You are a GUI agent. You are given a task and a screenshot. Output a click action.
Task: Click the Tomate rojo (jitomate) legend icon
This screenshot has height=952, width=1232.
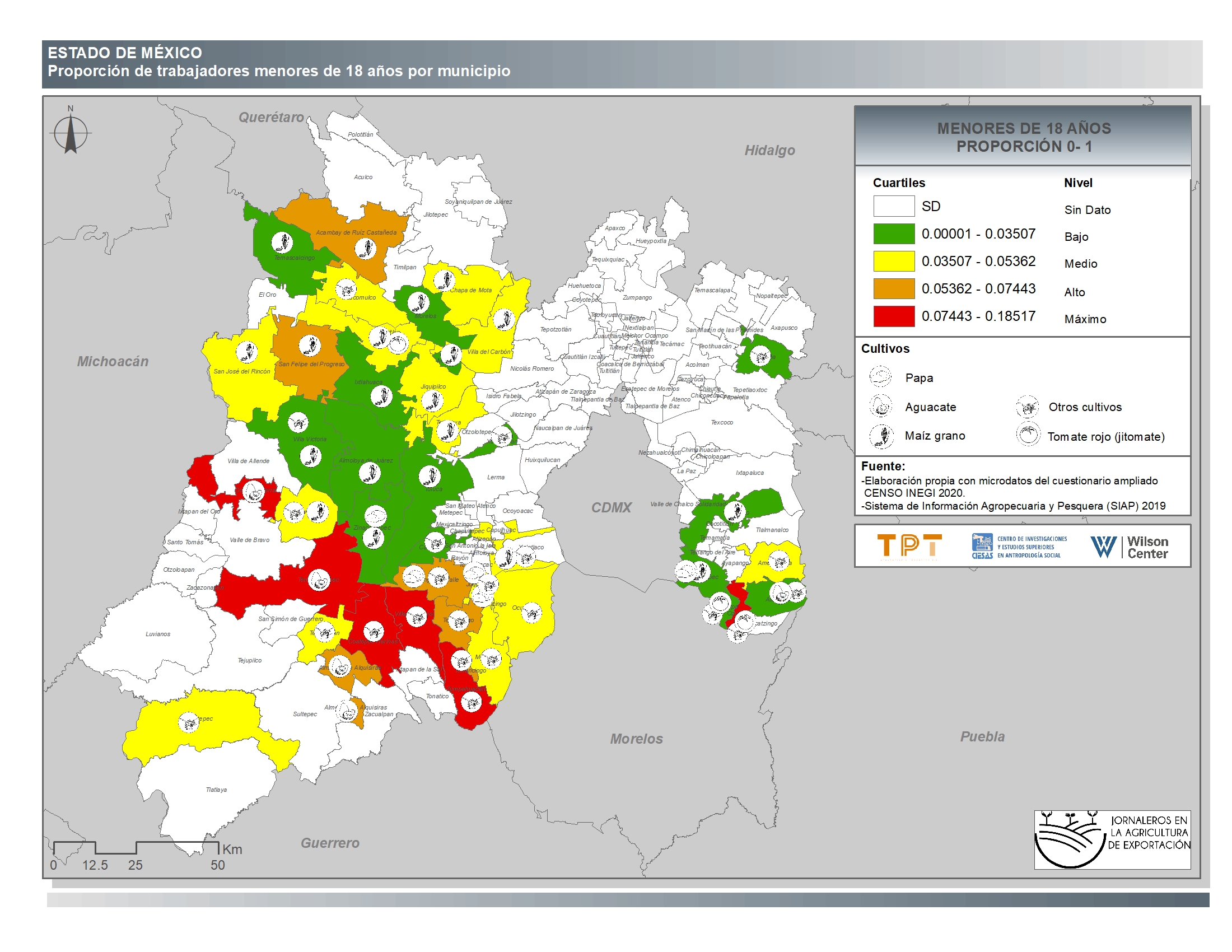click(1028, 435)
